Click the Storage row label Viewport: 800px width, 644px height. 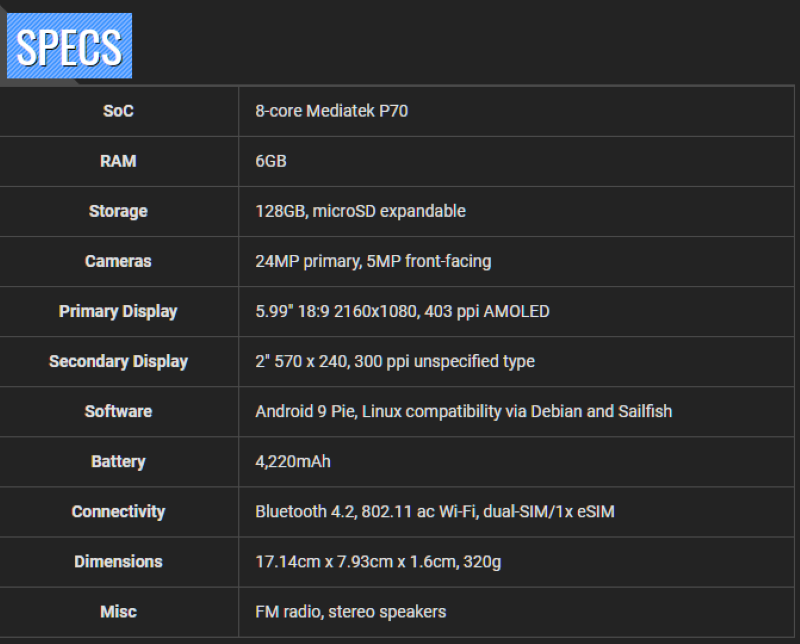coord(118,211)
